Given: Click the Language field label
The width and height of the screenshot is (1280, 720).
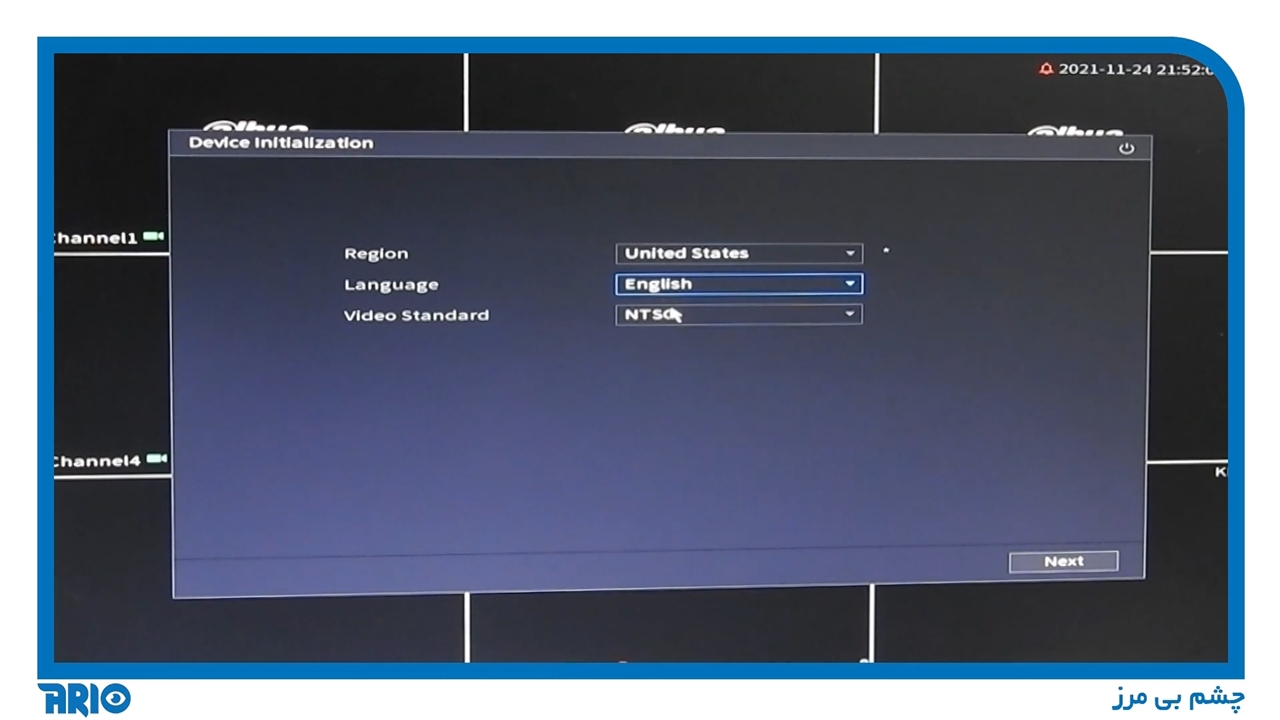Looking at the screenshot, I should [x=391, y=285].
